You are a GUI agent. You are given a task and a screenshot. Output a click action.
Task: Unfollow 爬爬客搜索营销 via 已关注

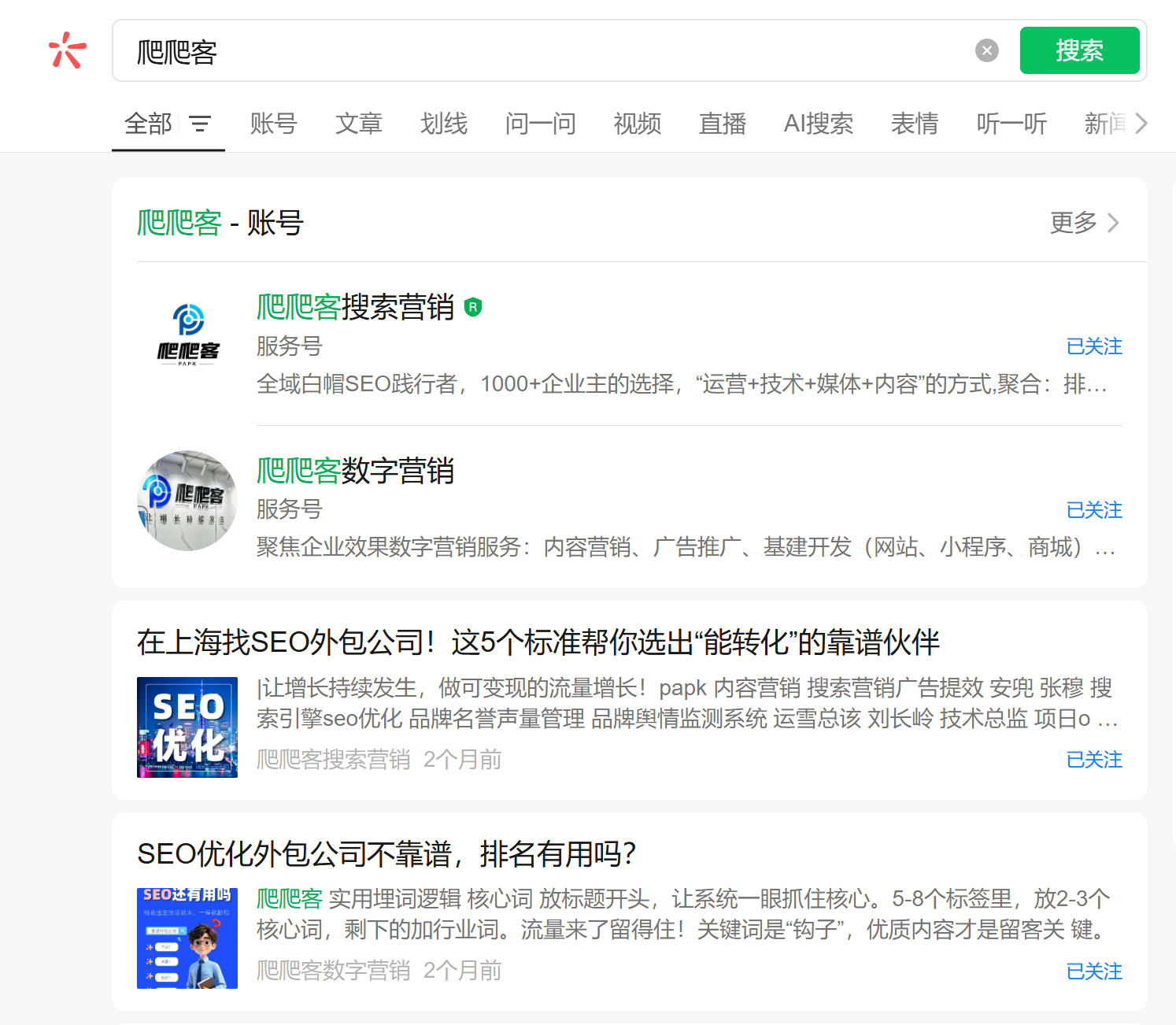[x=1094, y=346]
